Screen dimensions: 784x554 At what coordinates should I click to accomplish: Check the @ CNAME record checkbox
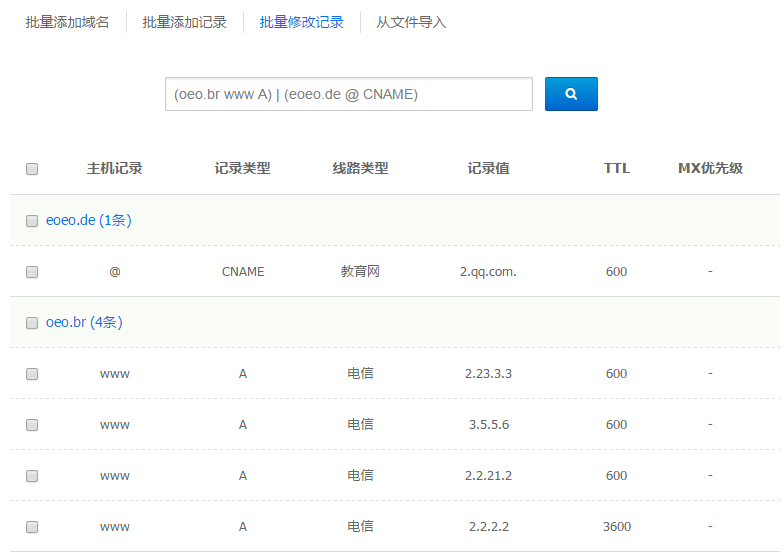coord(32,272)
